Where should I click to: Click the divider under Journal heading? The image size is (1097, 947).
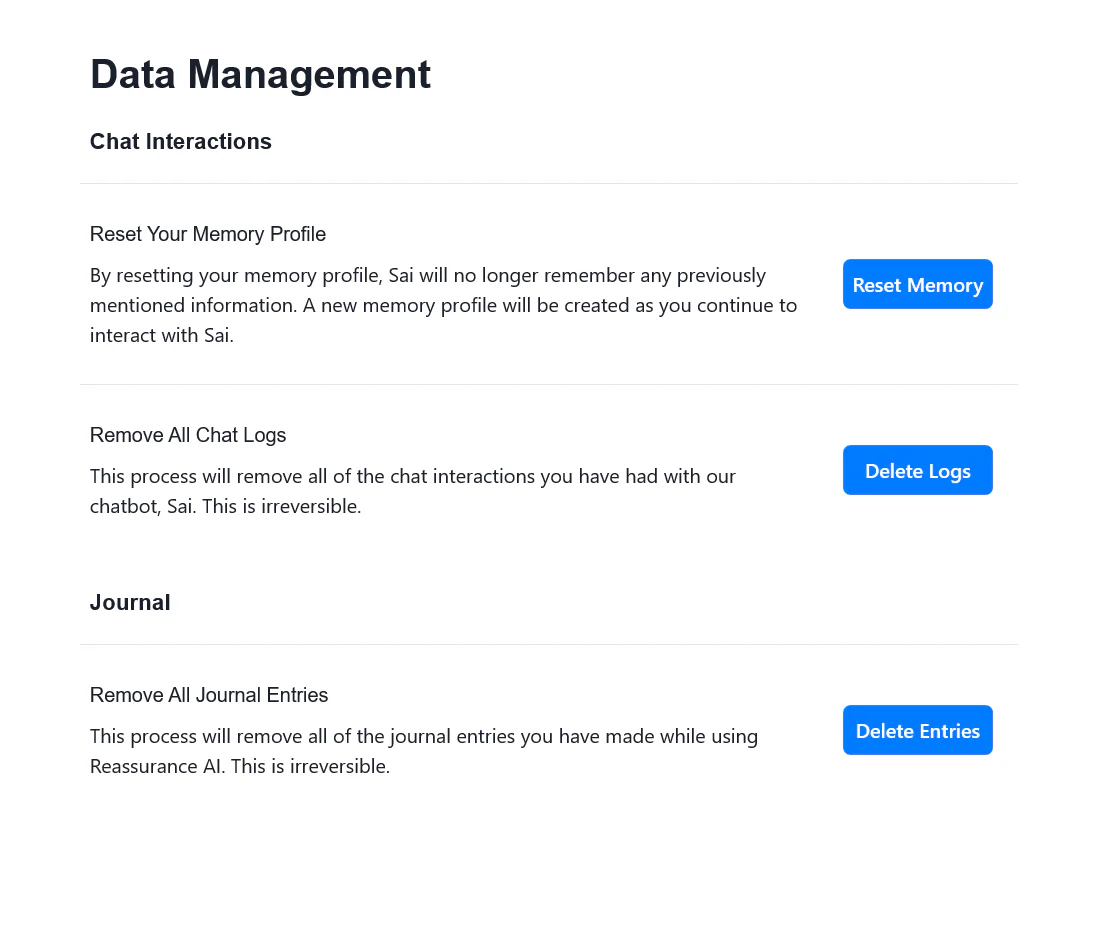coord(549,644)
